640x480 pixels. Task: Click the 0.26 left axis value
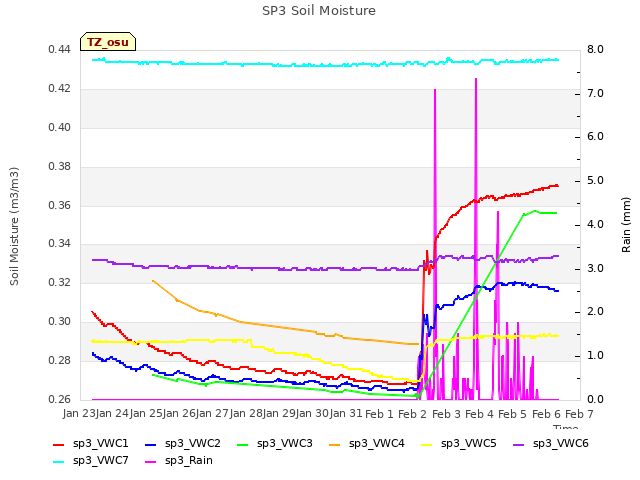(60, 400)
